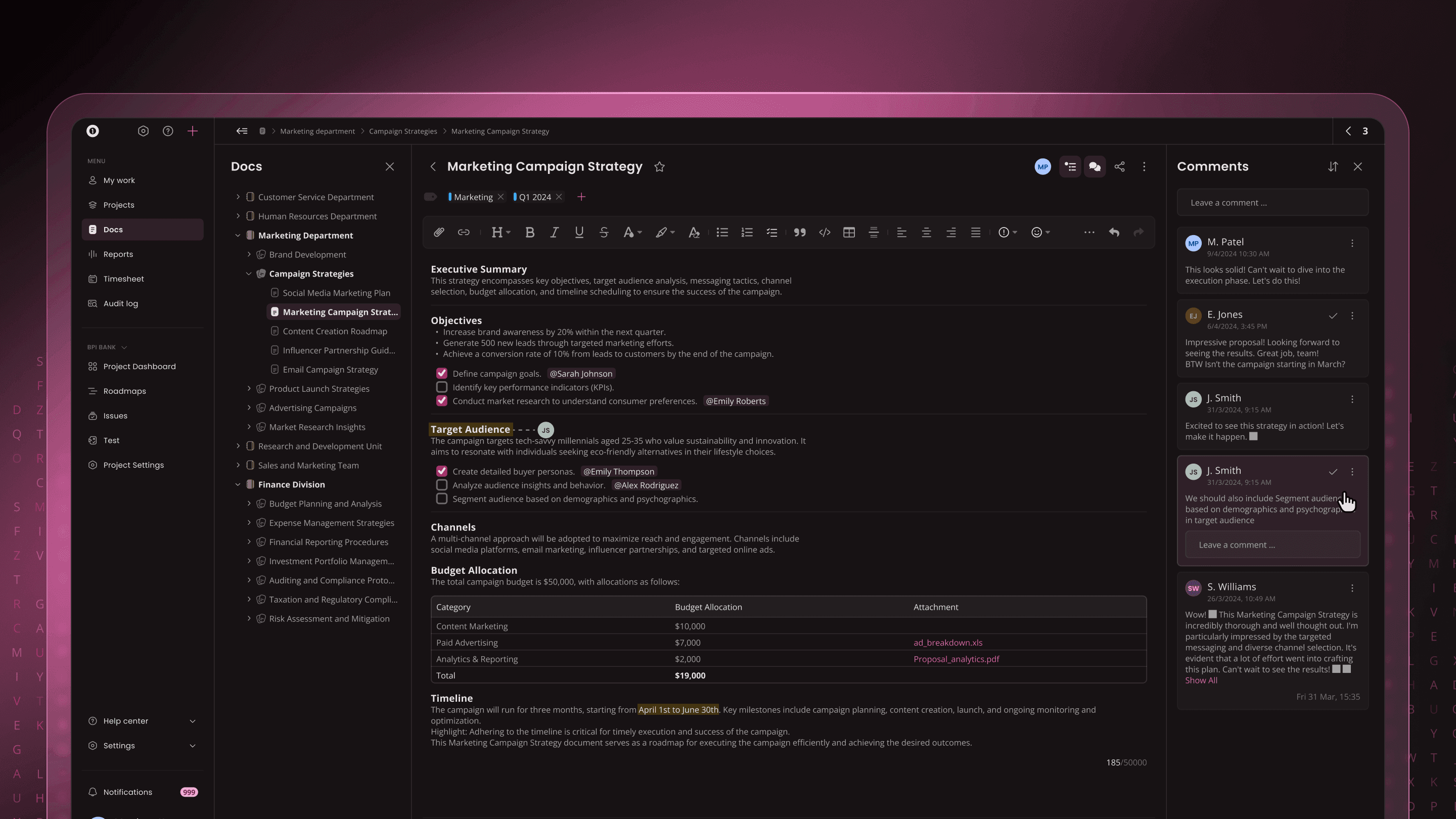Click the share document icon
Screen dimensions: 1456x819
(x=1119, y=167)
